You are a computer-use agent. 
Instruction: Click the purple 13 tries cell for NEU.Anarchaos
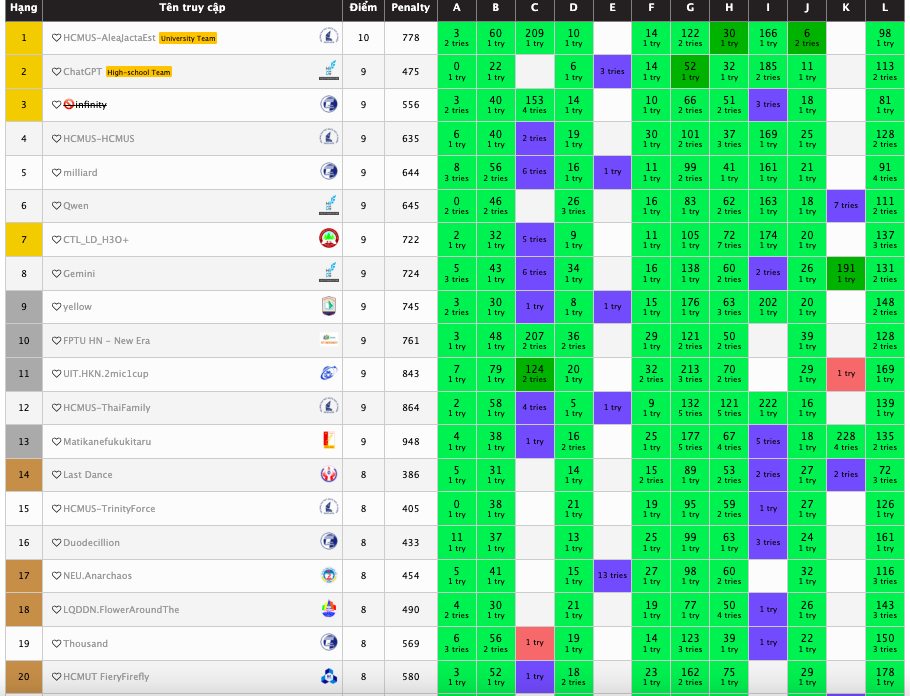(x=612, y=575)
